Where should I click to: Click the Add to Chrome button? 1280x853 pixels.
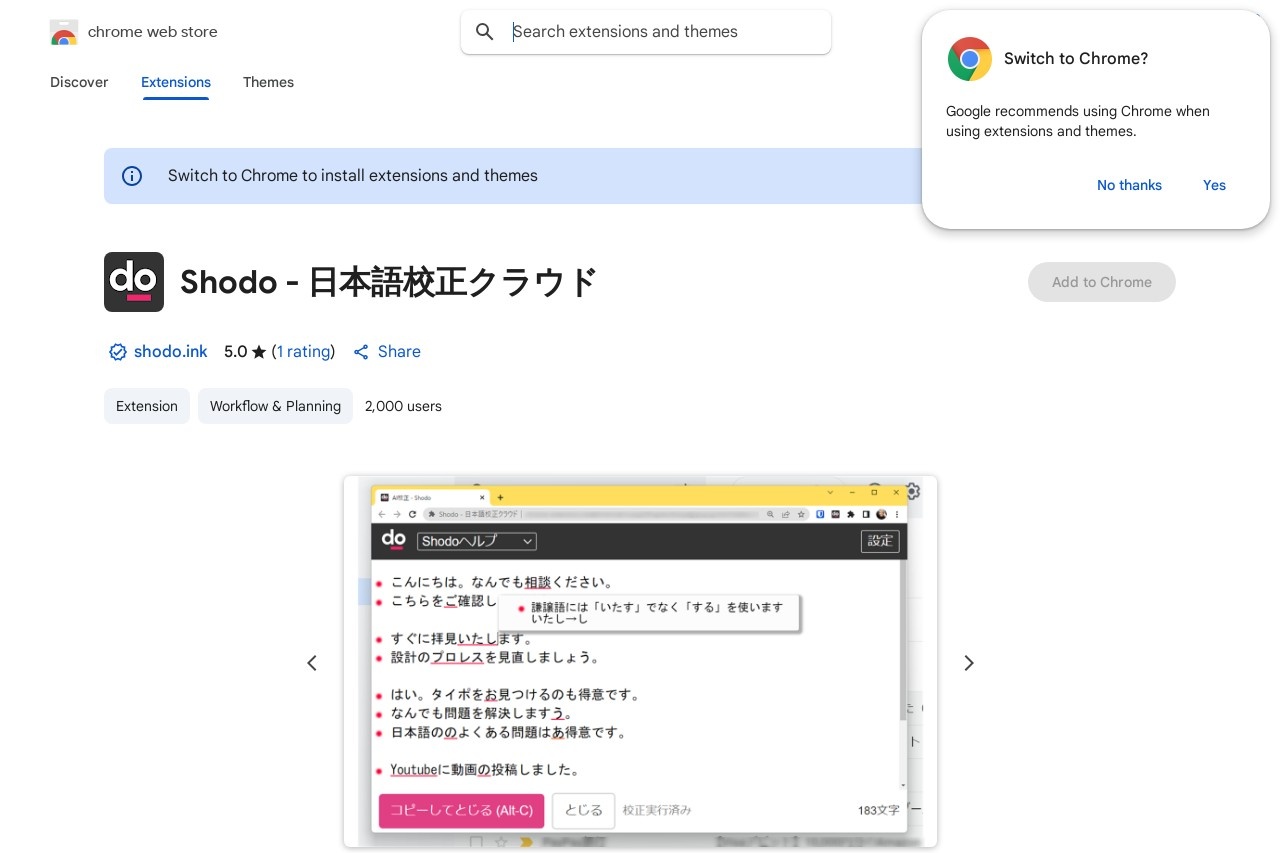tap(1102, 282)
